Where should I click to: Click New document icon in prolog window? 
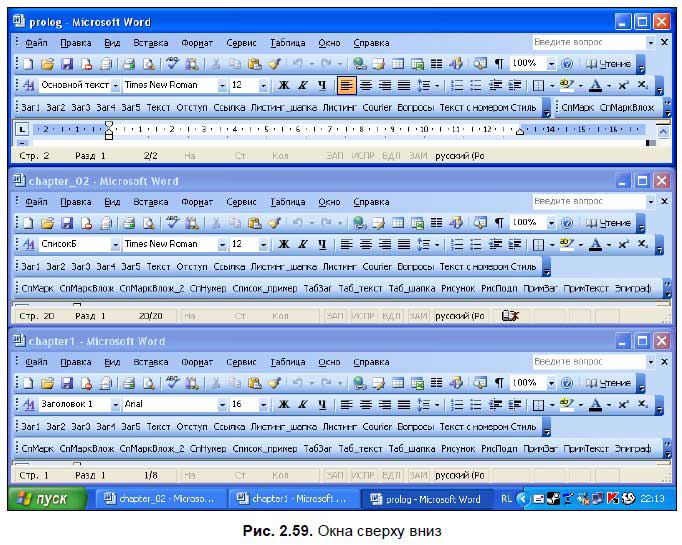(28, 64)
